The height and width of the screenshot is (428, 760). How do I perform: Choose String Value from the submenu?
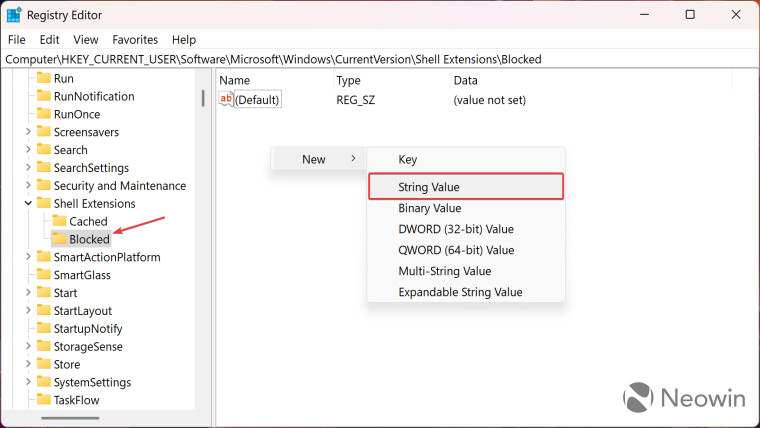pos(466,187)
